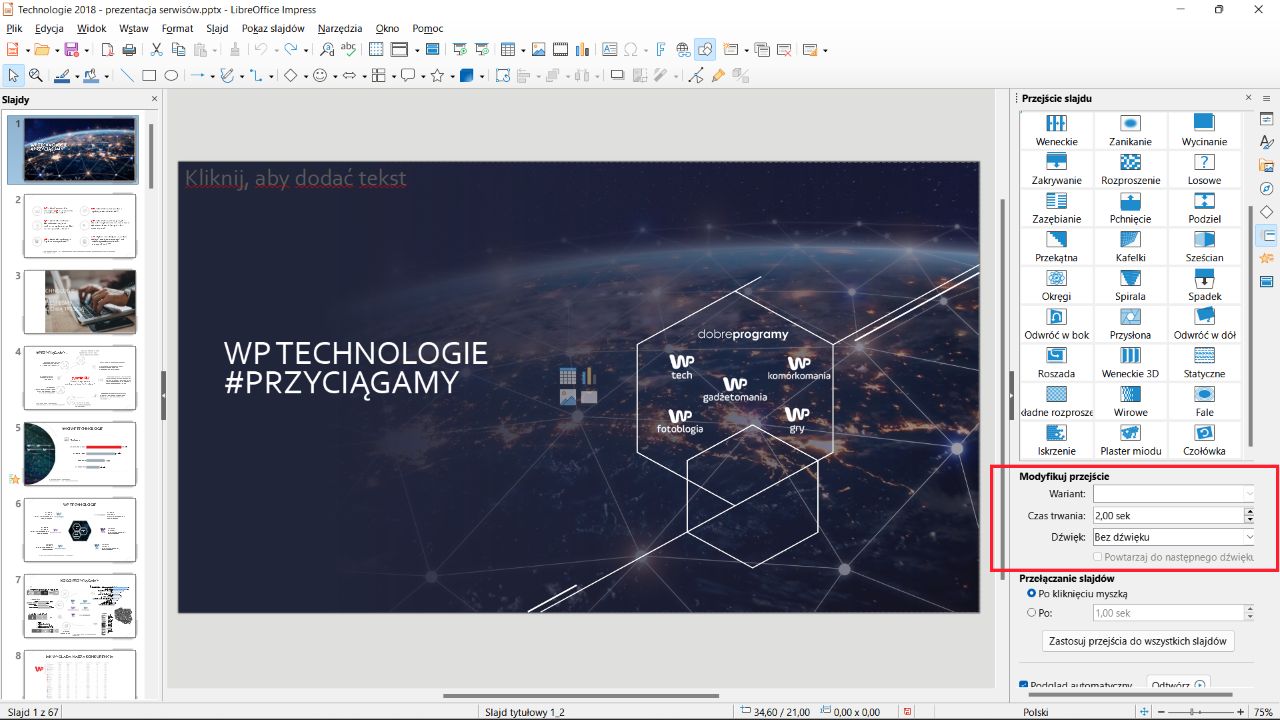This screenshot has width=1280, height=720.
Task: Select the Zoom tool in the drawing toolbar
Action: point(35,74)
